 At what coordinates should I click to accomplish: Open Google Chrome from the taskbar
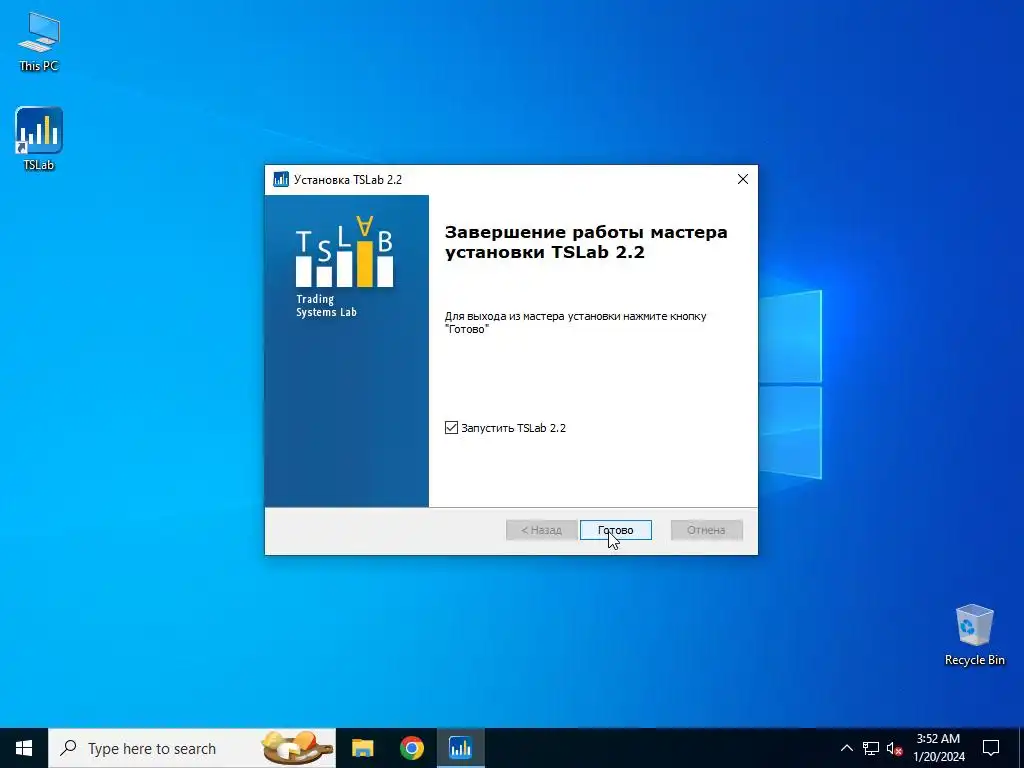point(411,748)
